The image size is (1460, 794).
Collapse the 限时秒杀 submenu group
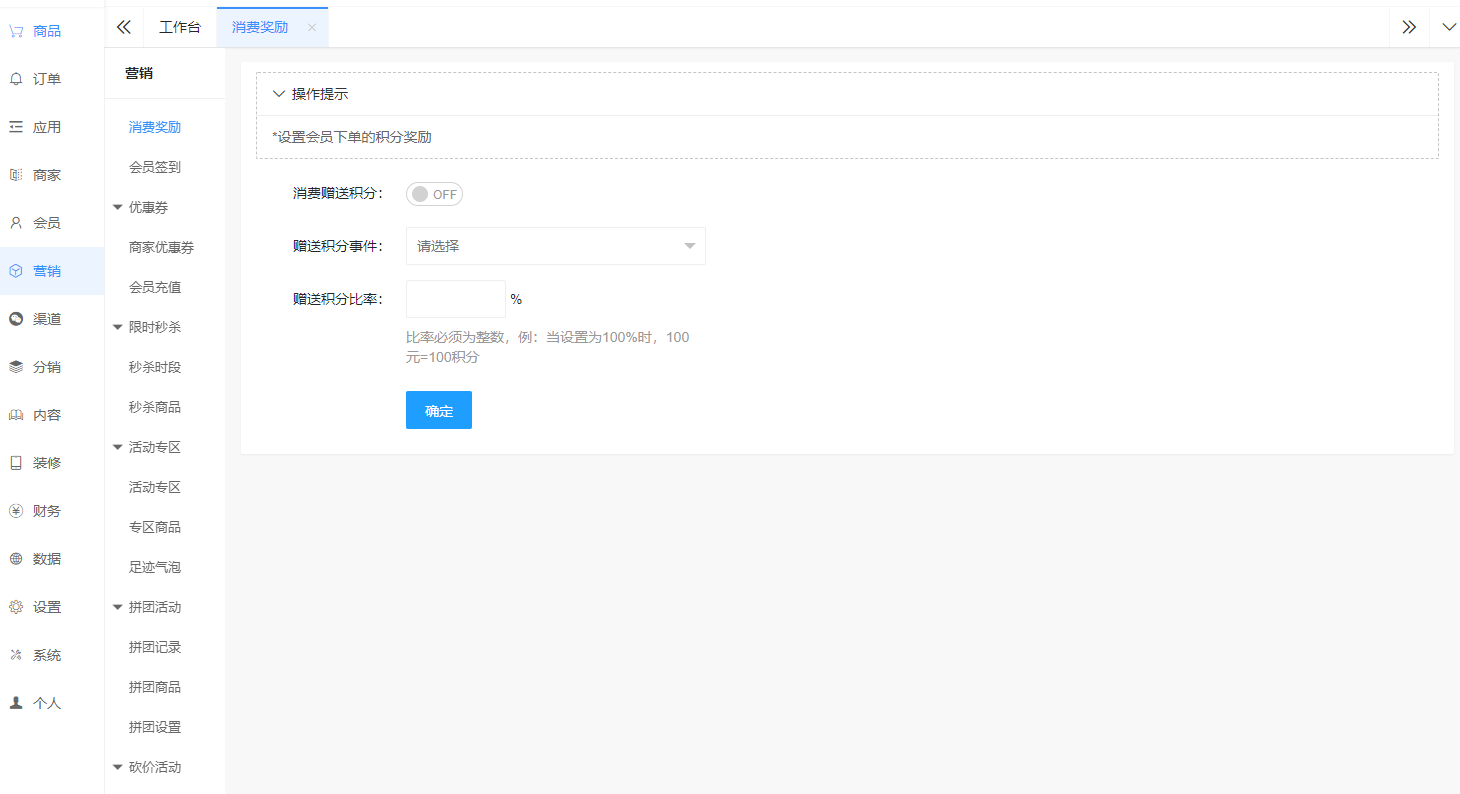pos(118,327)
